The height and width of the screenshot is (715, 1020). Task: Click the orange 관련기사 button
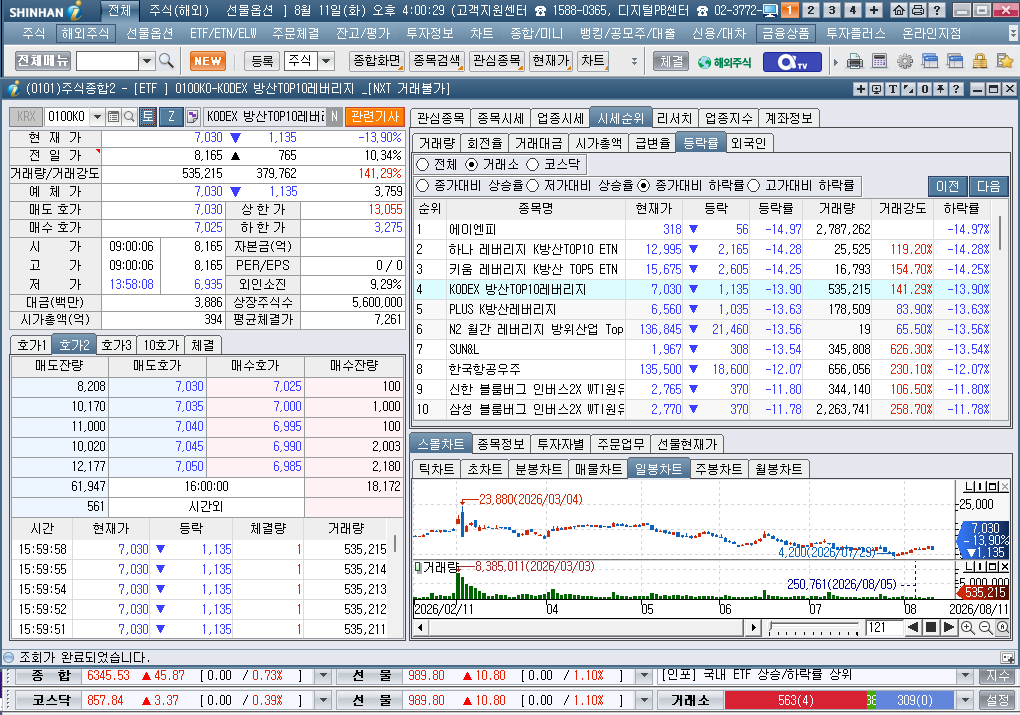[x=375, y=116]
